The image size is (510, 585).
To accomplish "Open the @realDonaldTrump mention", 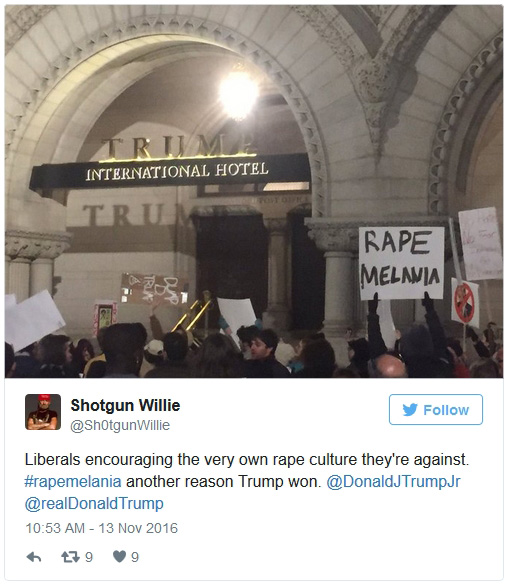I will pos(94,504).
